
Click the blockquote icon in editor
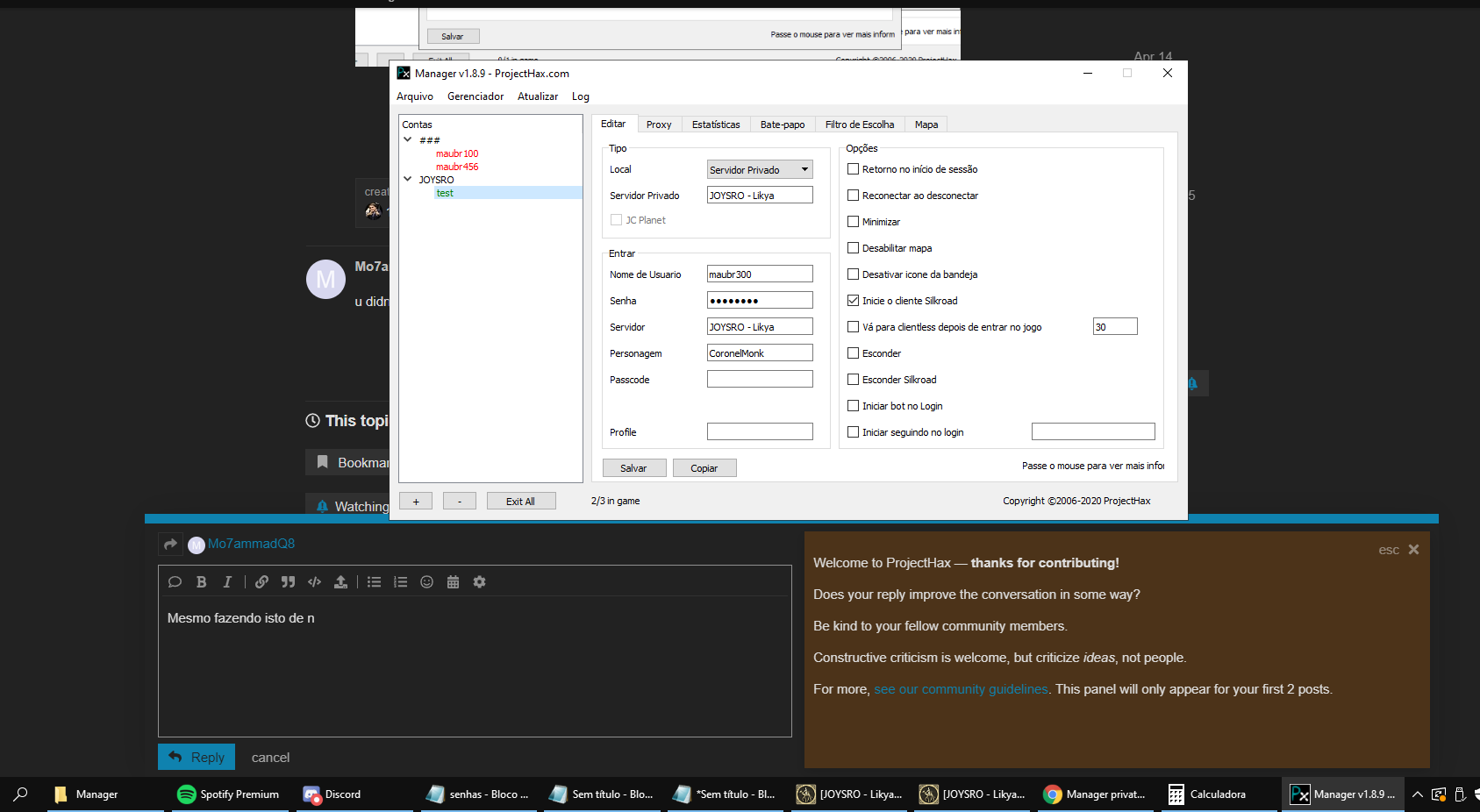[288, 582]
